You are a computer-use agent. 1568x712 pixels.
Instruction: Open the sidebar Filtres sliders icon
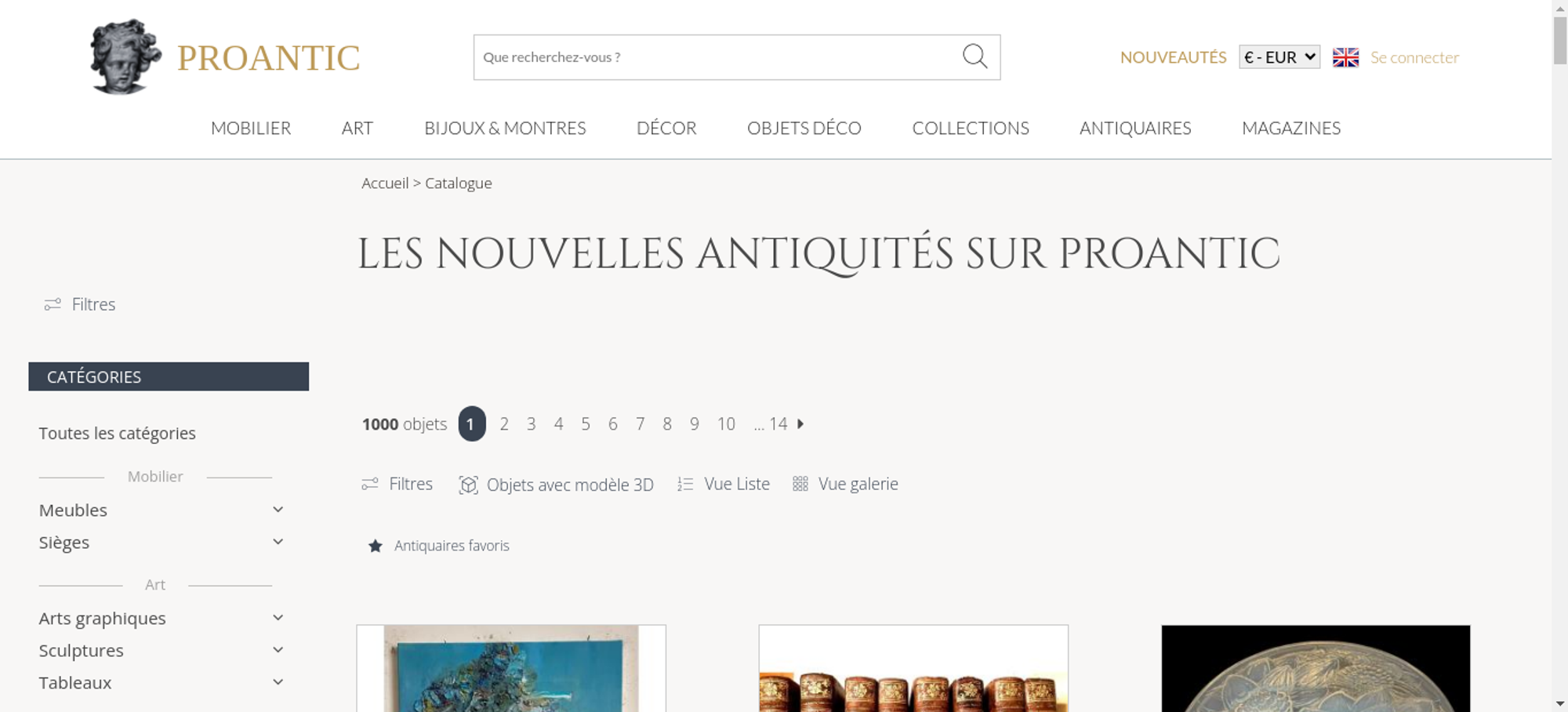click(x=53, y=304)
